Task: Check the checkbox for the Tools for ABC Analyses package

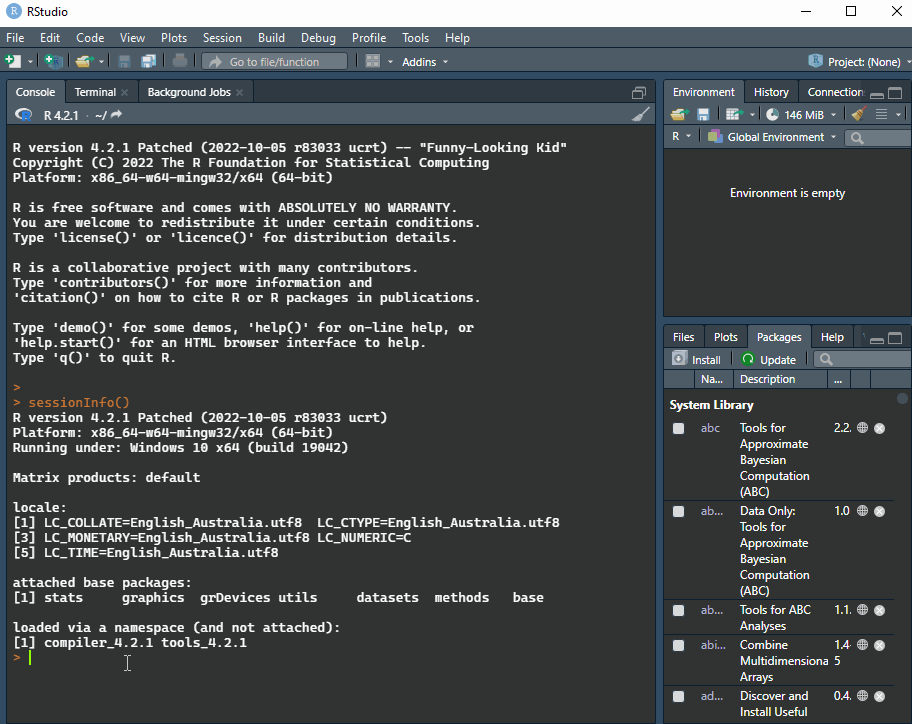Action: coord(678,610)
